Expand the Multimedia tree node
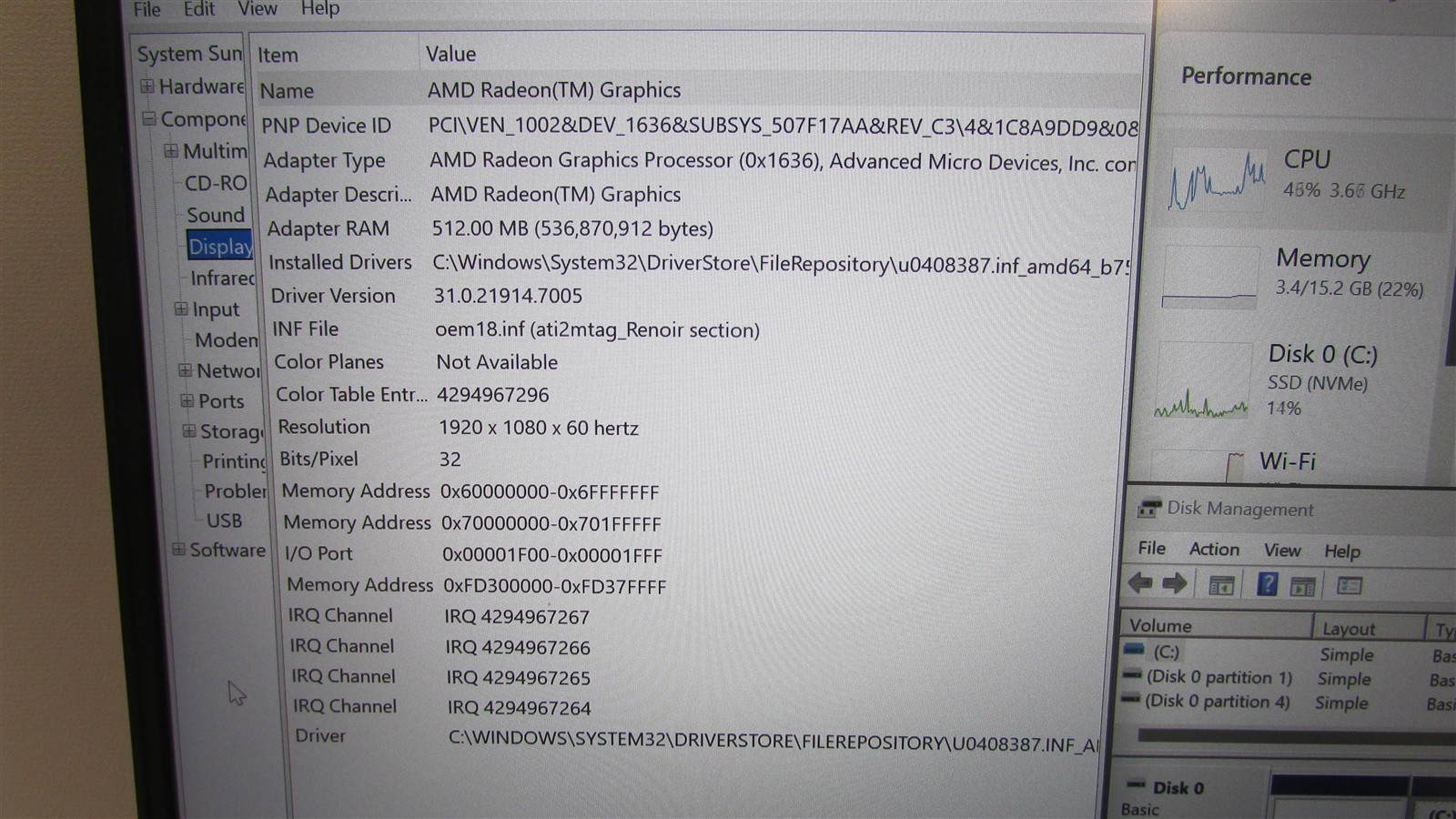1456x819 pixels. coord(171,150)
